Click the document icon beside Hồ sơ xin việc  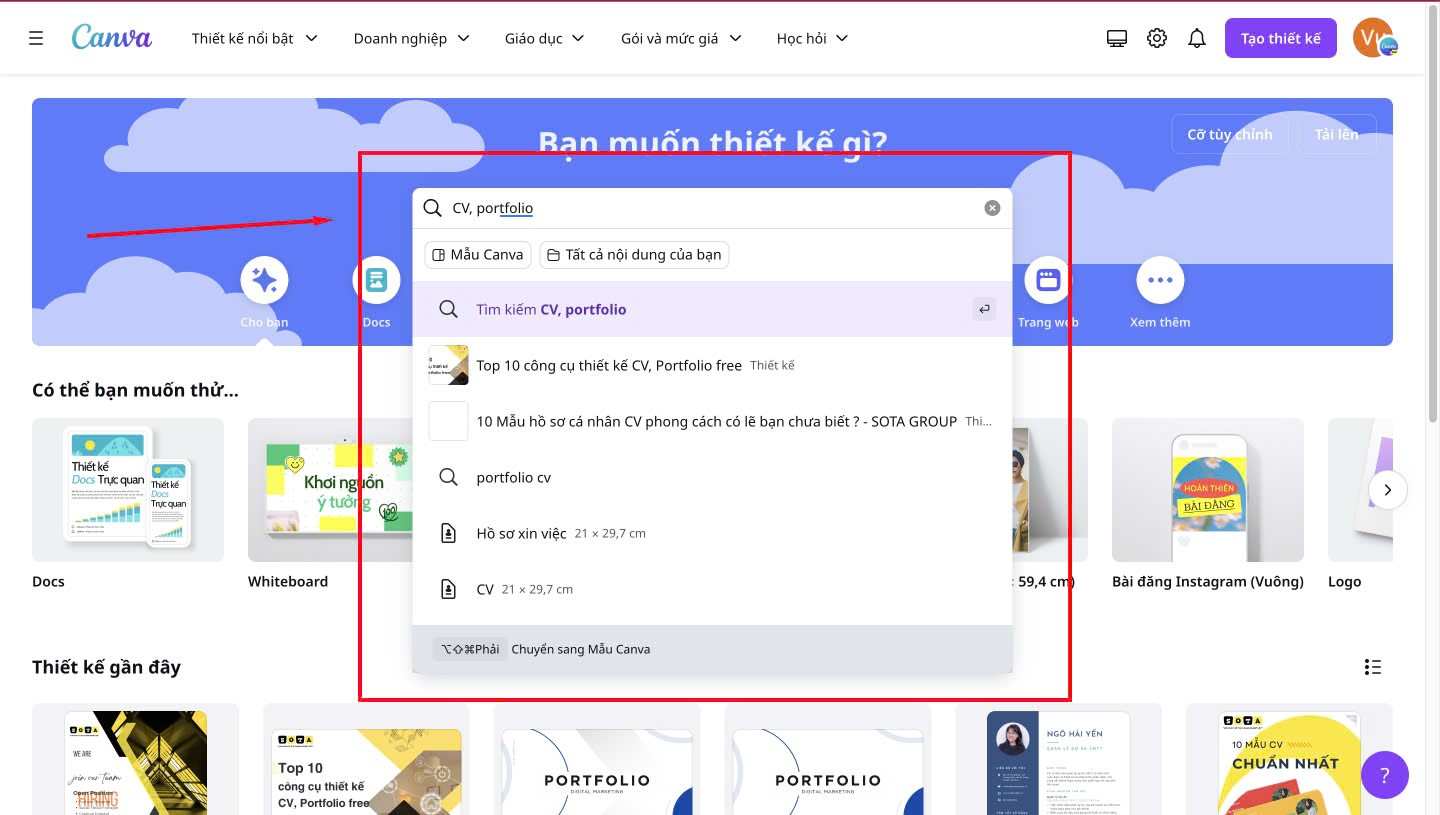[449, 533]
